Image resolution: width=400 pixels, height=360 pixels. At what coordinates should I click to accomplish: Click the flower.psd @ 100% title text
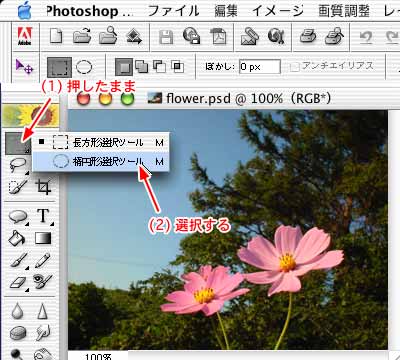pyautogui.click(x=248, y=98)
